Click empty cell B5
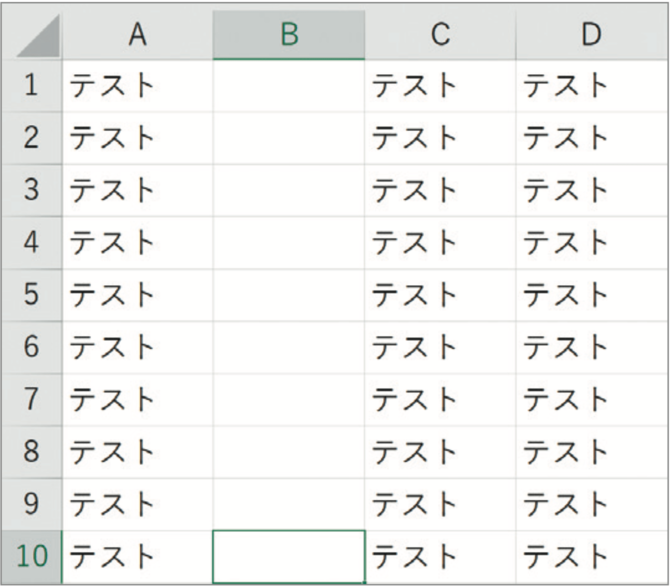670x587 pixels. point(289,295)
